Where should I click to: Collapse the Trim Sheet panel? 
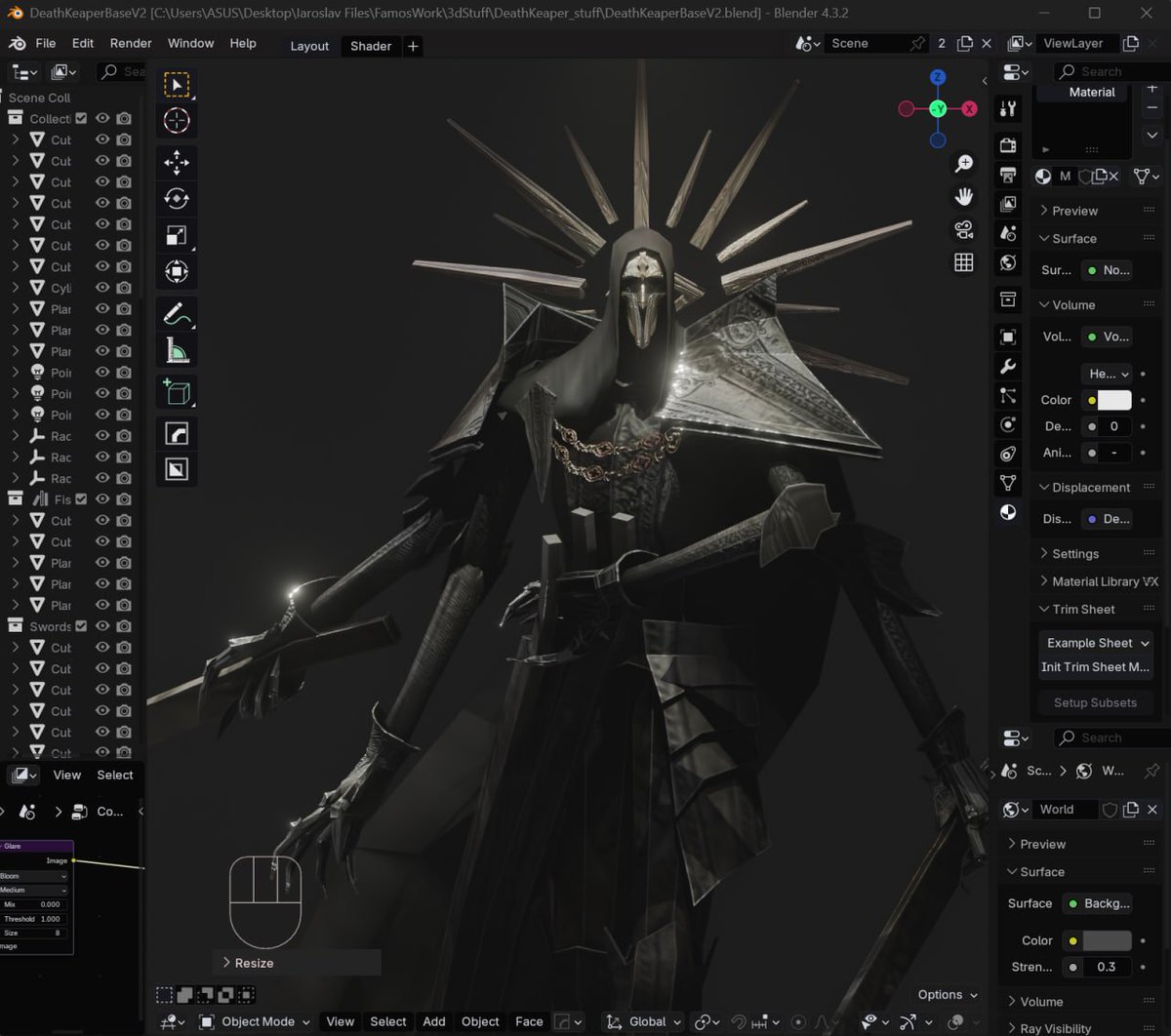click(1077, 610)
